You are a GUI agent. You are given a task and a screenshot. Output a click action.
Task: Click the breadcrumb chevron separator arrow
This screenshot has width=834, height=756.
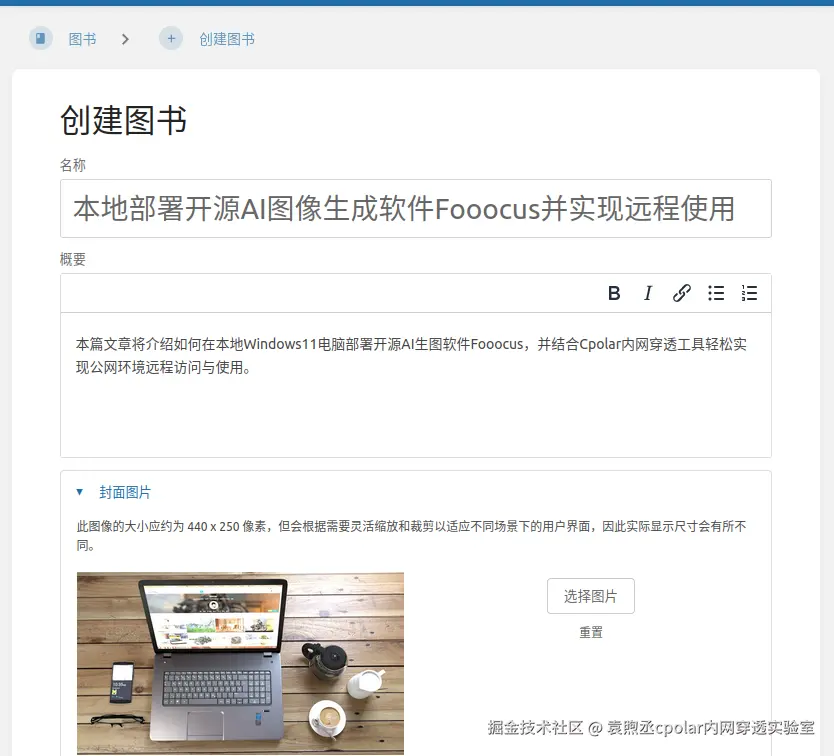click(x=125, y=39)
